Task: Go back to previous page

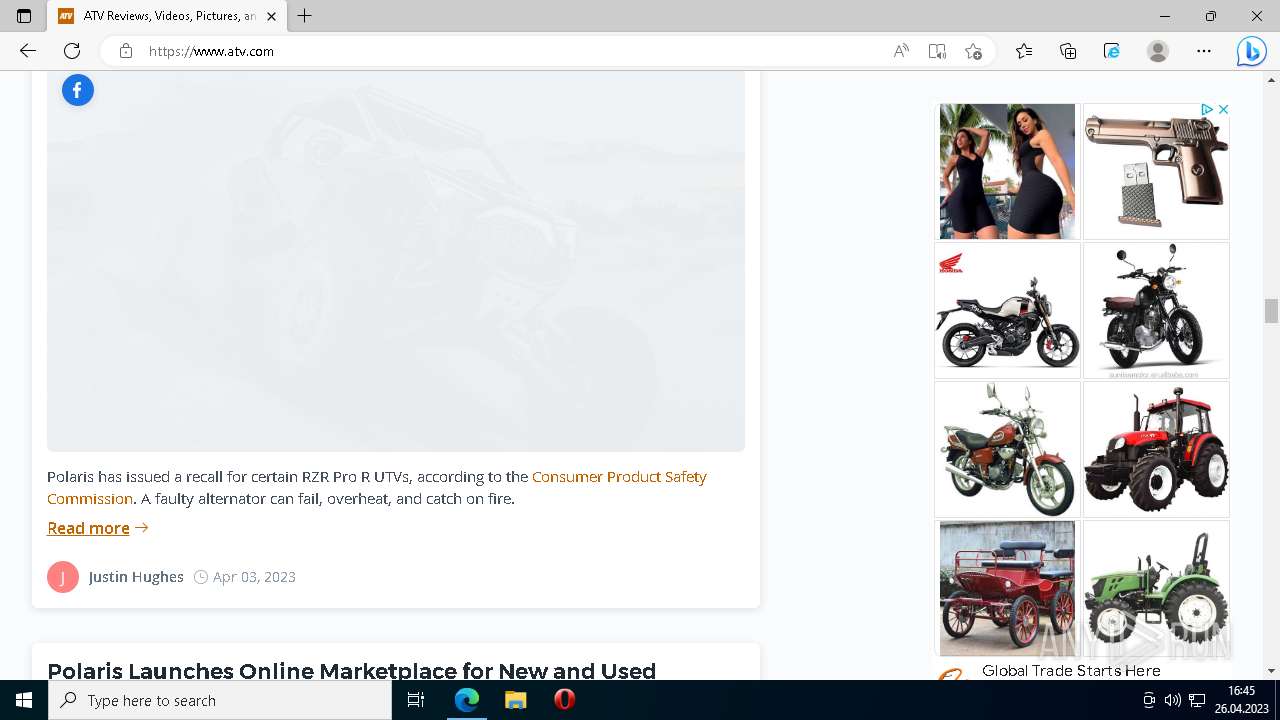Action: [28, 51]
